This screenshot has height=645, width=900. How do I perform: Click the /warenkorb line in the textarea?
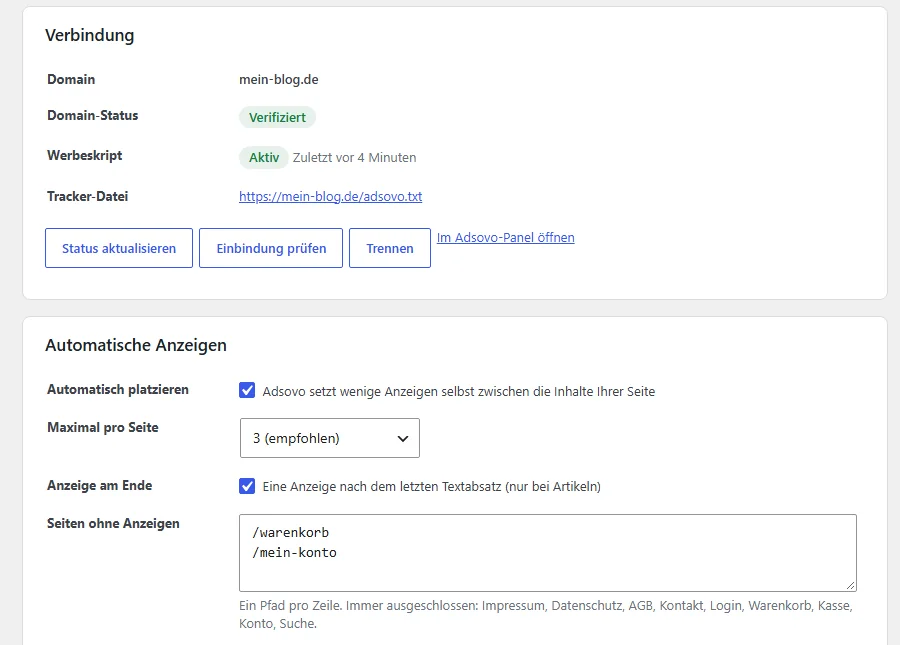pyautogui.click(x=290, y=533)
